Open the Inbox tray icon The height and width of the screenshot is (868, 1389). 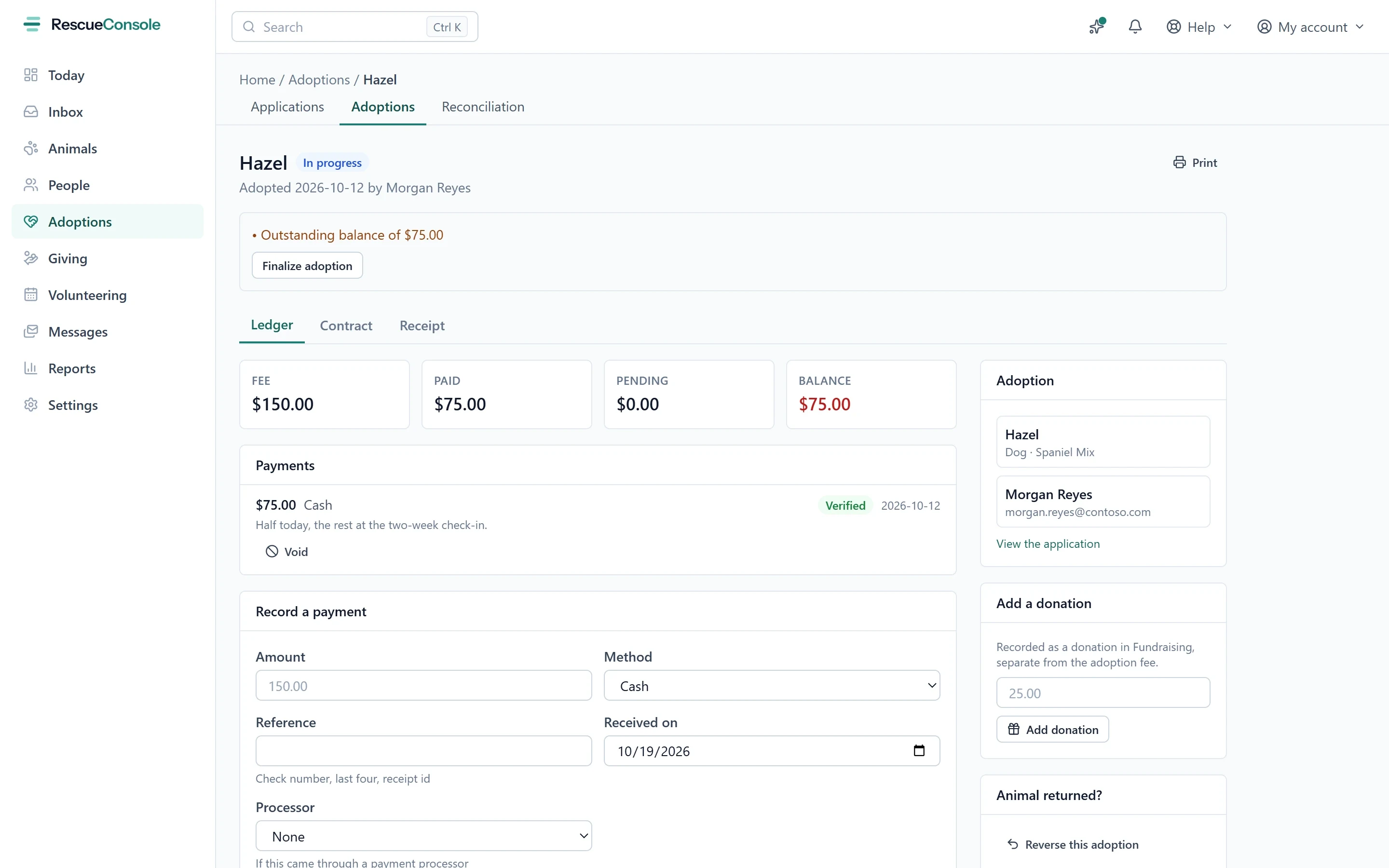(x=31, y=111)
